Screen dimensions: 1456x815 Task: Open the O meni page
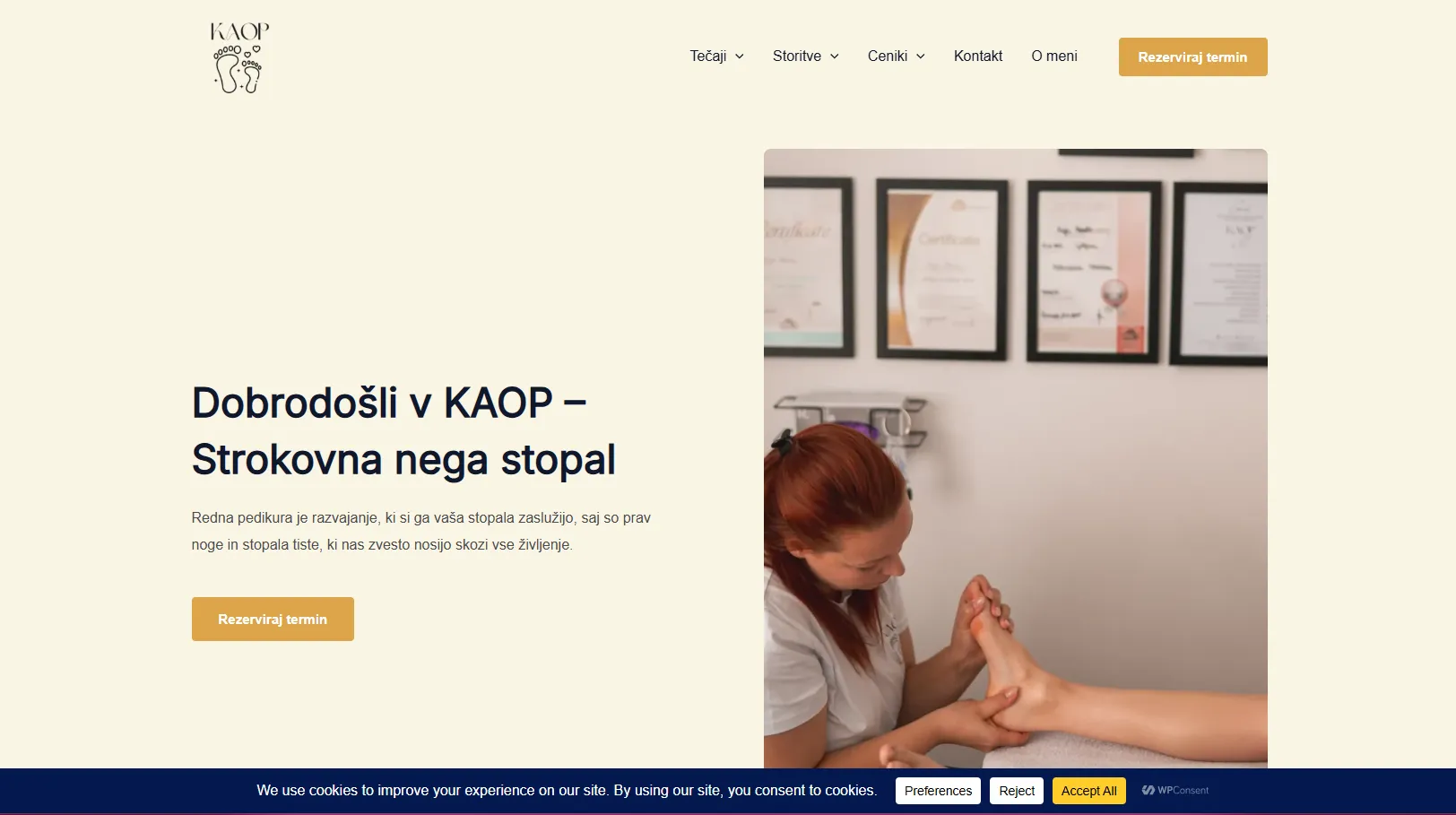pyautogui.click(x=1054, y=56)
